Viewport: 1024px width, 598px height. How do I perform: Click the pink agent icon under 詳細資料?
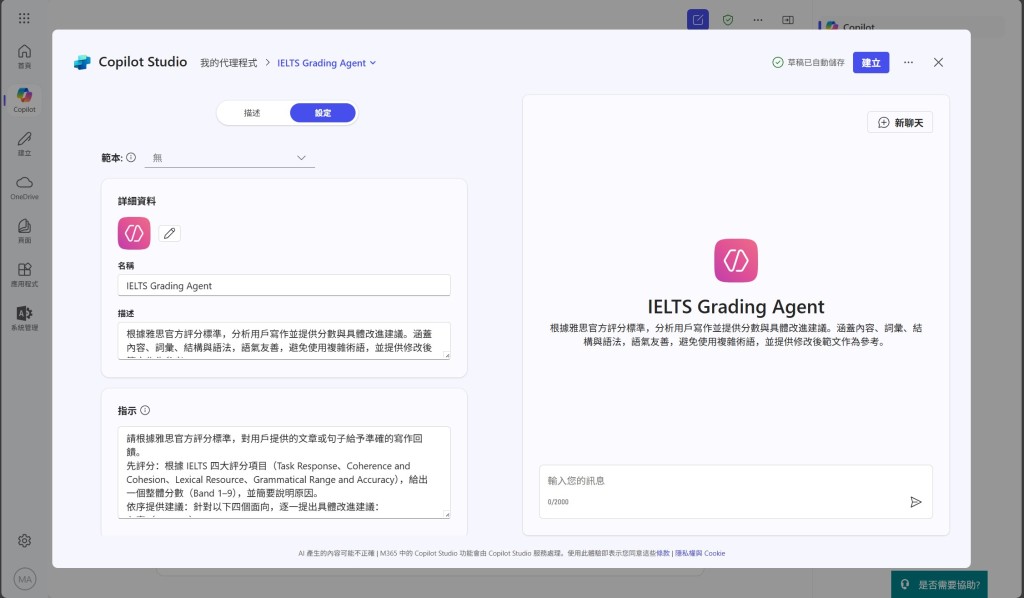click(x=134, y=233)
